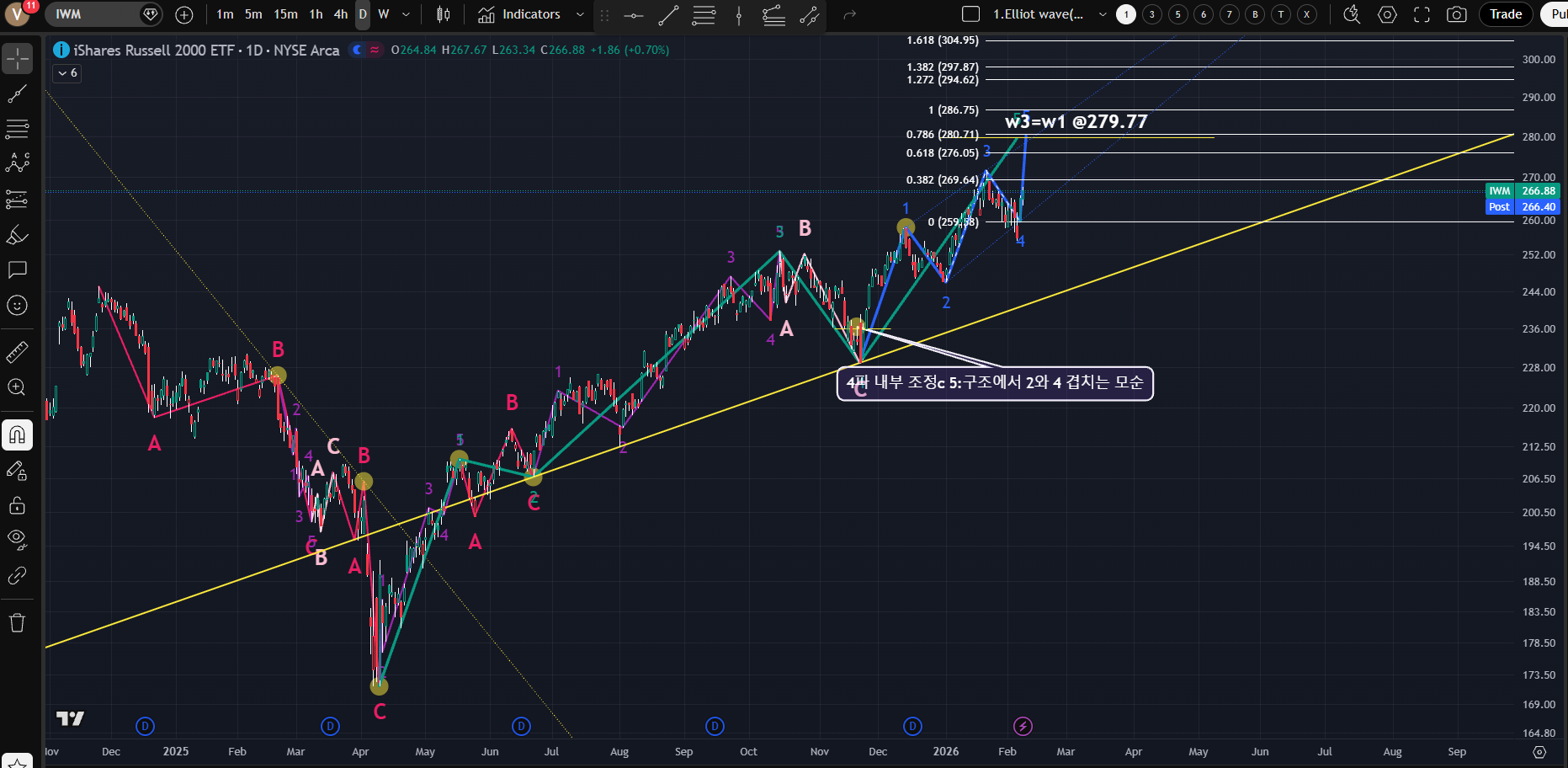Click the Trade button
The width and height of the screenshot is (1568, 768).
(1505, 14)
